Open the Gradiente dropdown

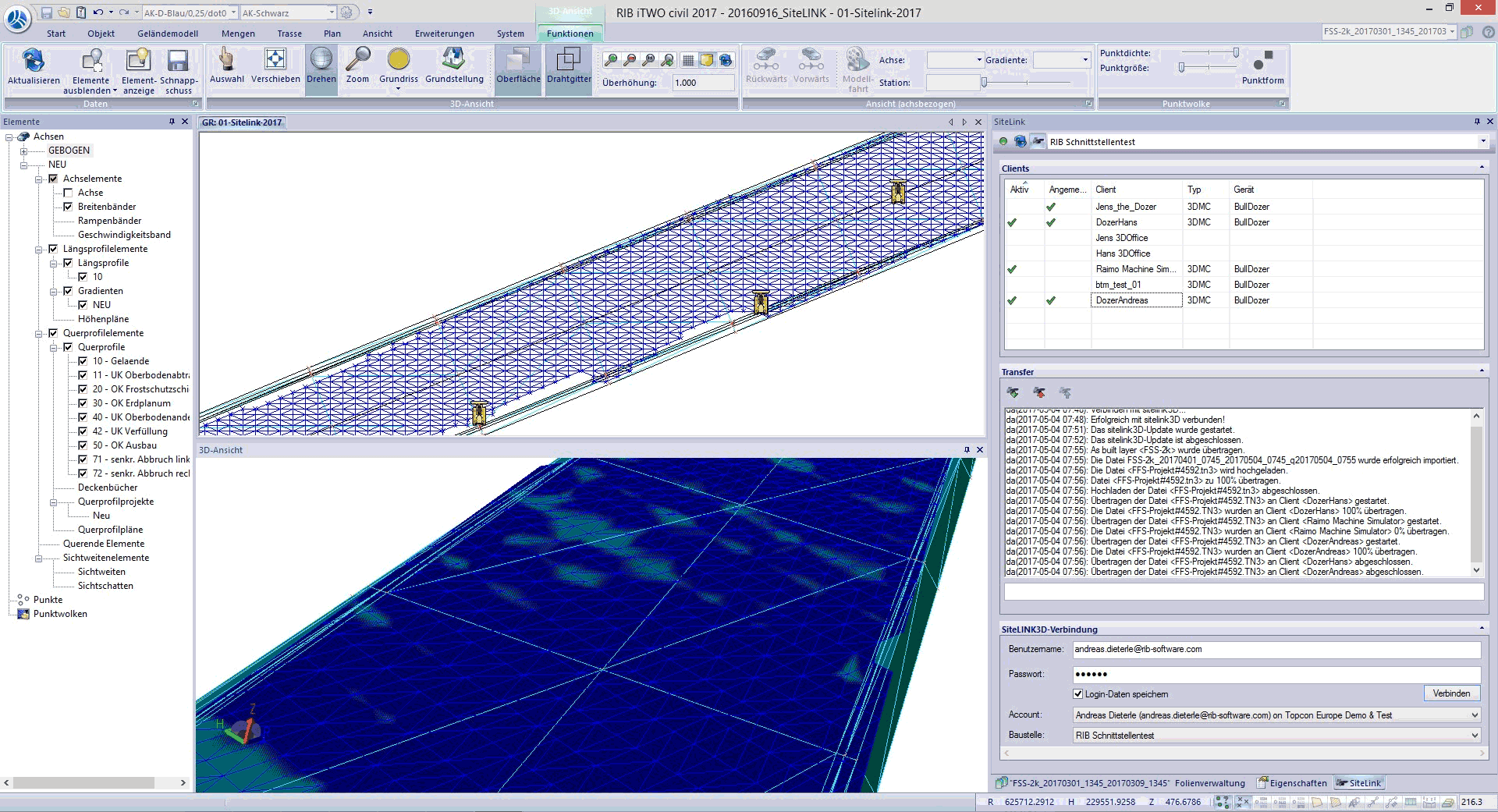pyautogui.click(x=1084, y=60)
